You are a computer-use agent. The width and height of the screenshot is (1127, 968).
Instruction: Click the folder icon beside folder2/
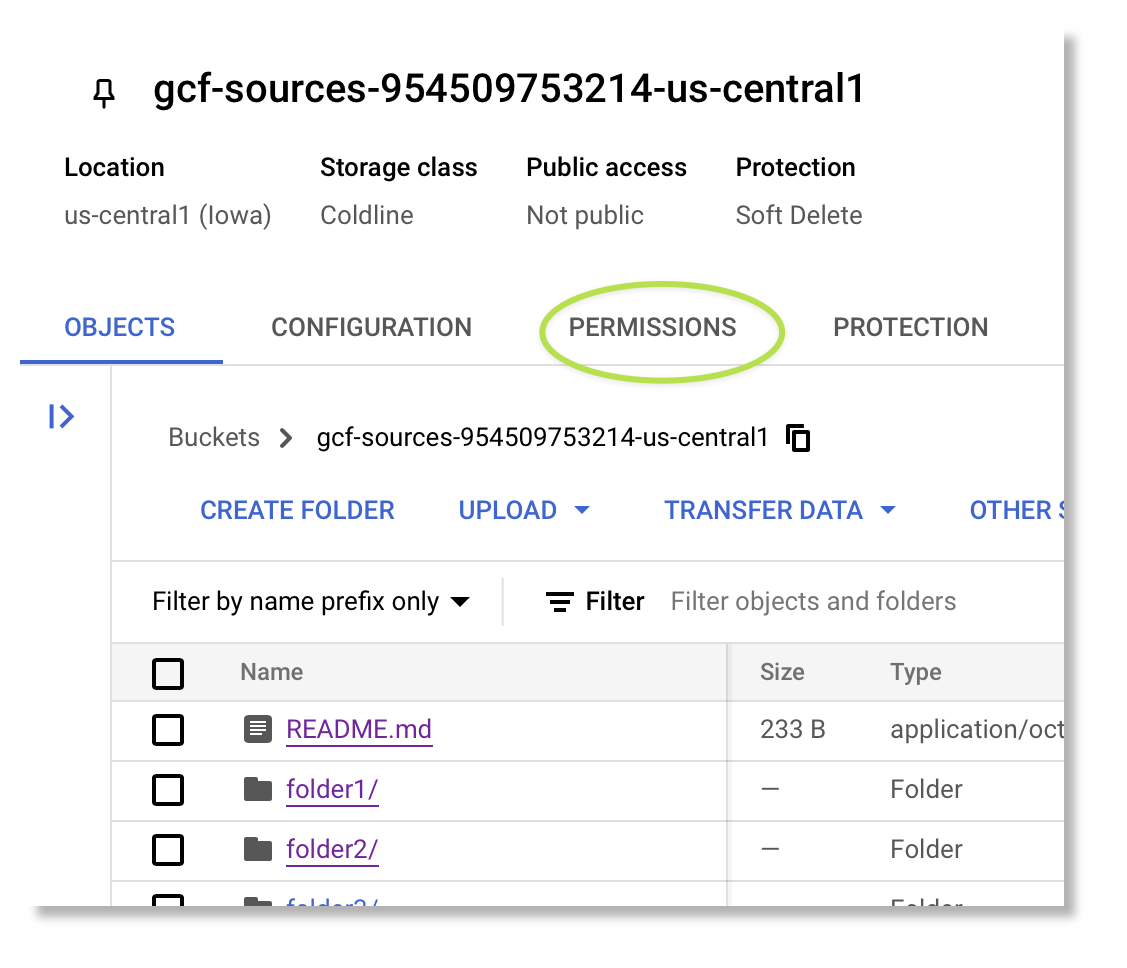(x=258, y=849)
